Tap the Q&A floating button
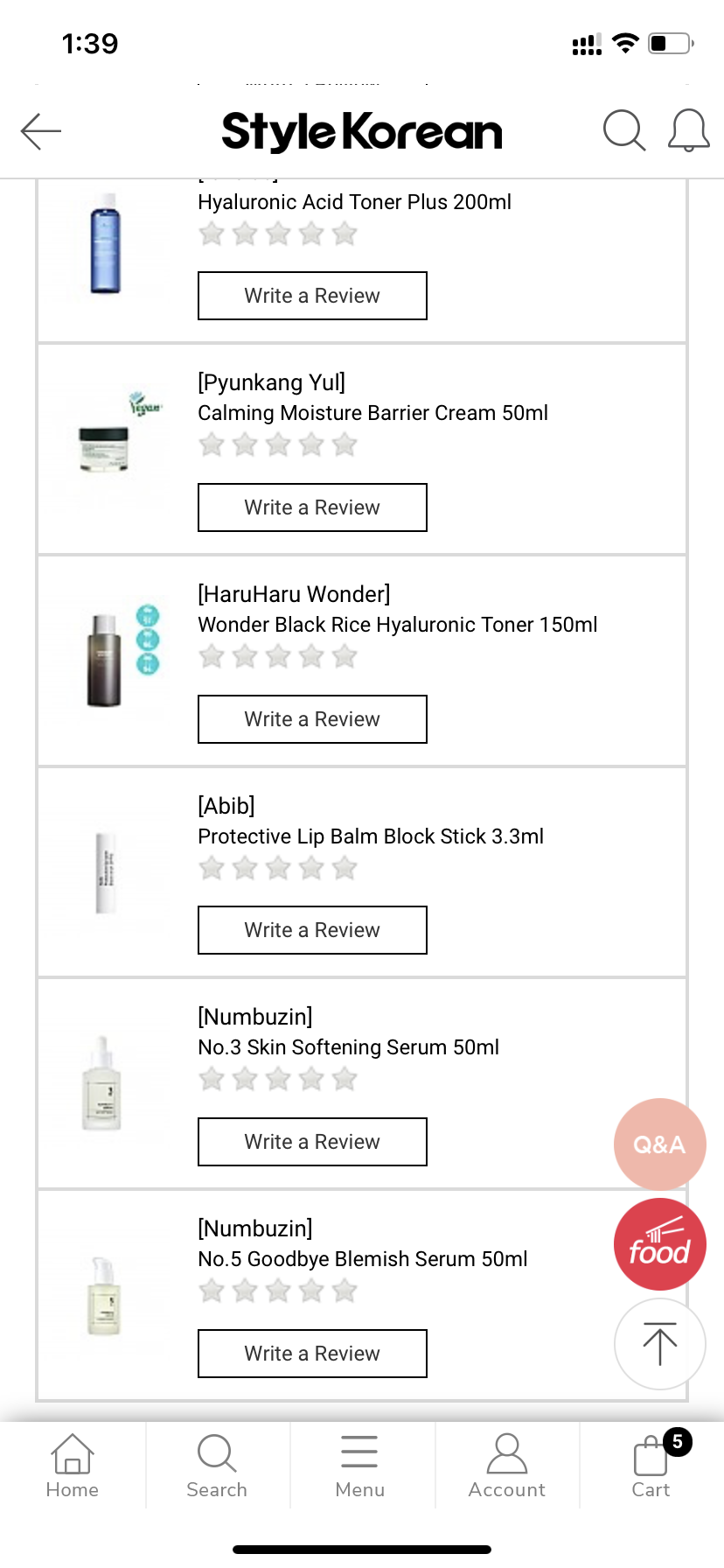Image resolution: width=724 pixels, height=1568 pixels. click(659, 1144)
